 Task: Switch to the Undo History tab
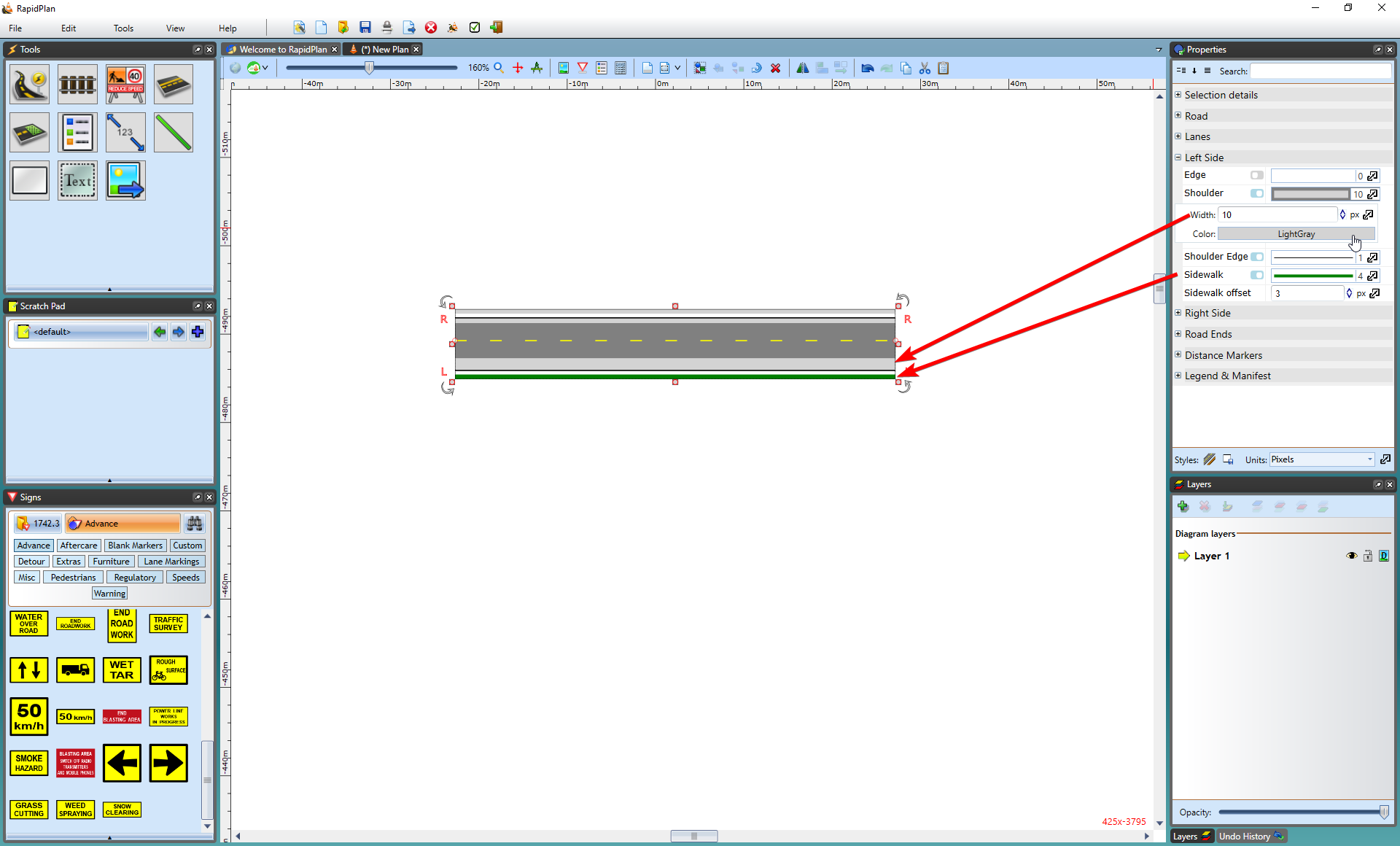pos(1248,836)
